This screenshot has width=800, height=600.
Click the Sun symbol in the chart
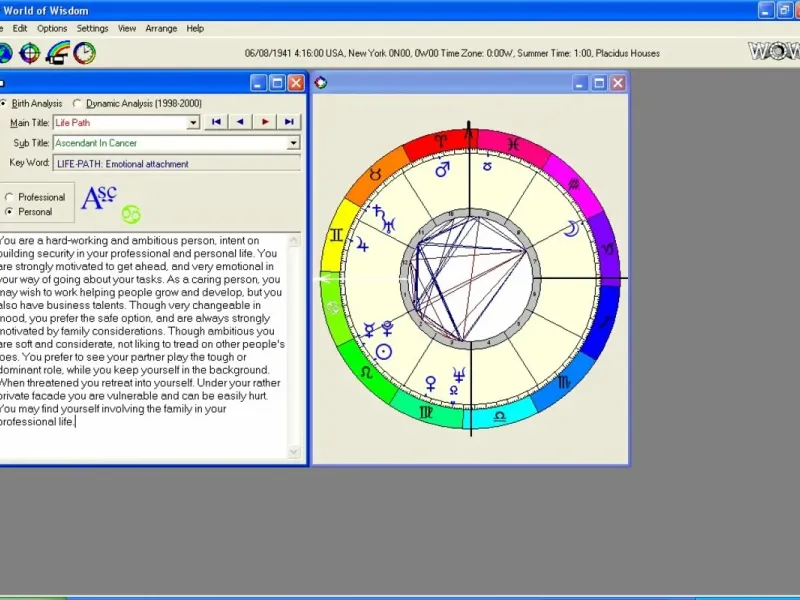click(383, 351)
